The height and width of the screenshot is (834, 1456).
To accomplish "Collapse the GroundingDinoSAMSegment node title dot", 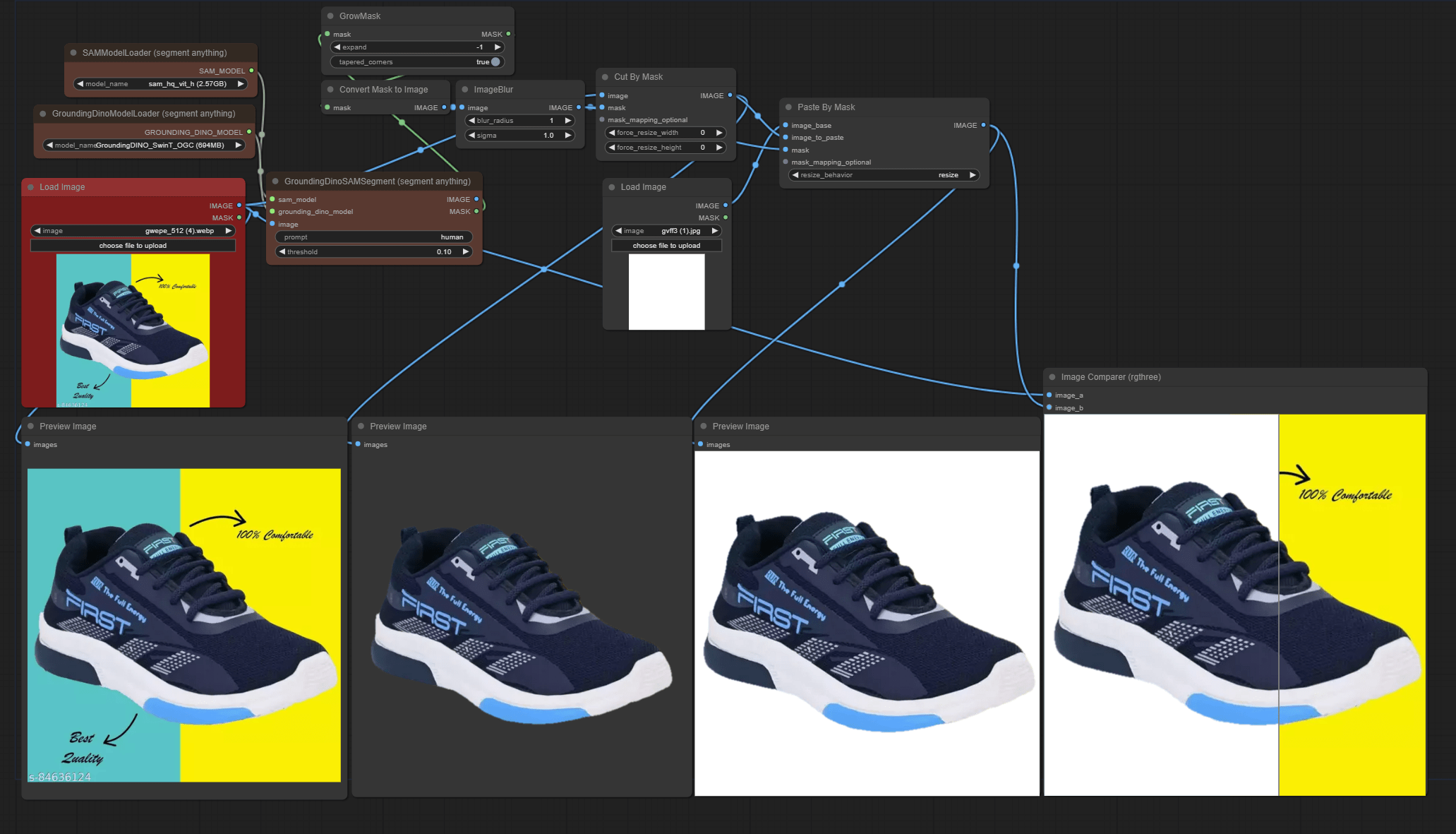I will pyautogui.click(x=275, y=181).
